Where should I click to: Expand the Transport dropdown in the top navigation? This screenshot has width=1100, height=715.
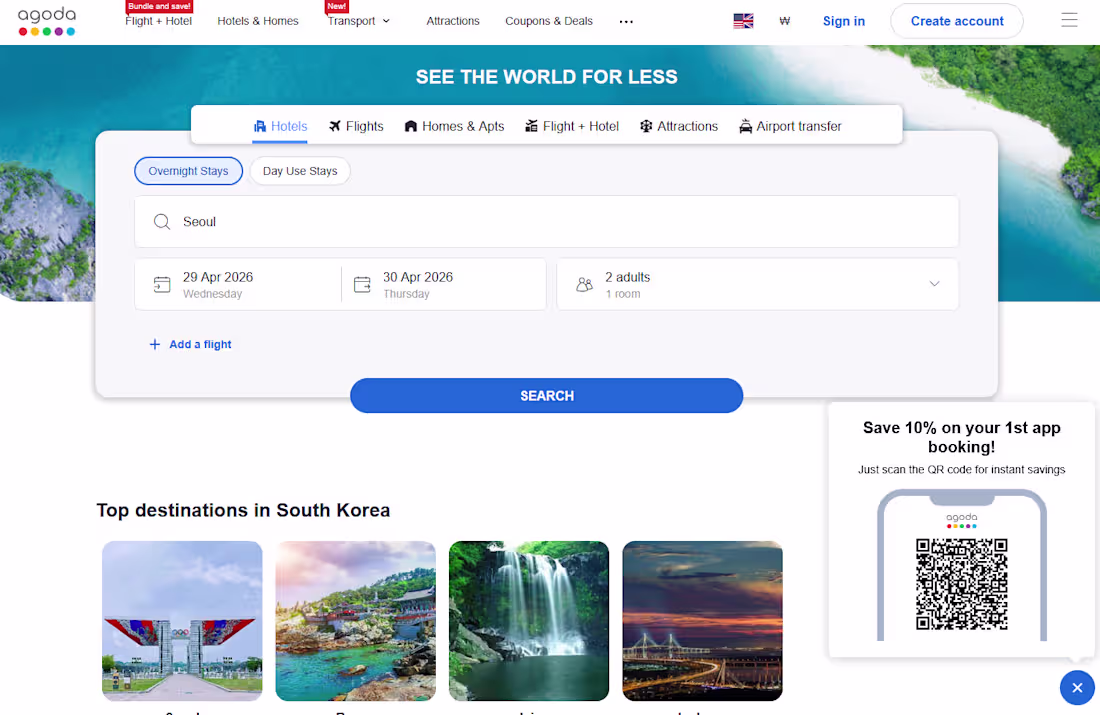359,21
